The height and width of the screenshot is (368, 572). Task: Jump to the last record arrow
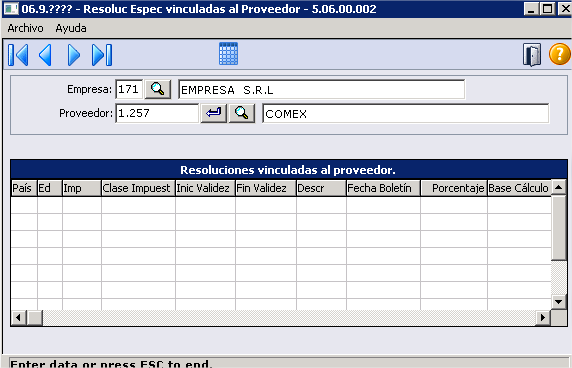click(x=102, y=55)
